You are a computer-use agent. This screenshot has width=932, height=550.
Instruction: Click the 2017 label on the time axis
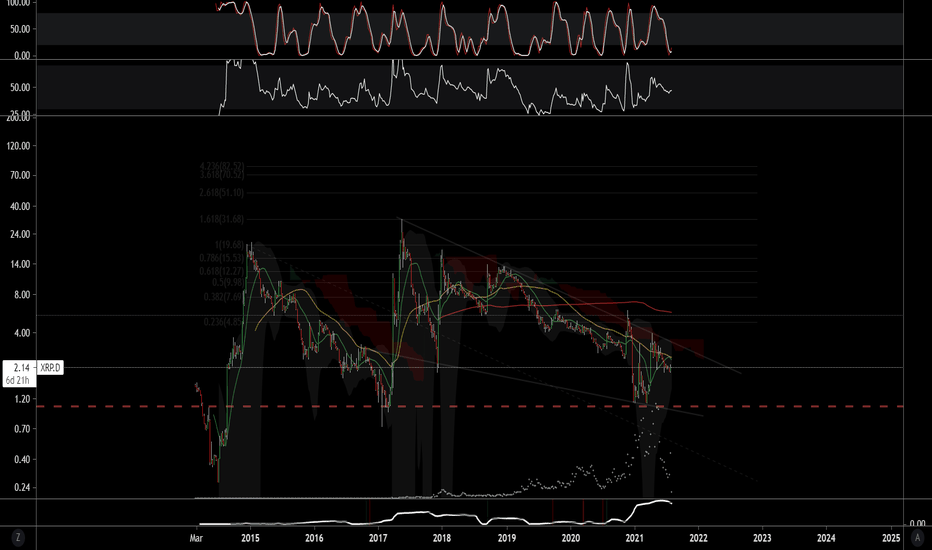pyautogui.click(x=378, y=538)
